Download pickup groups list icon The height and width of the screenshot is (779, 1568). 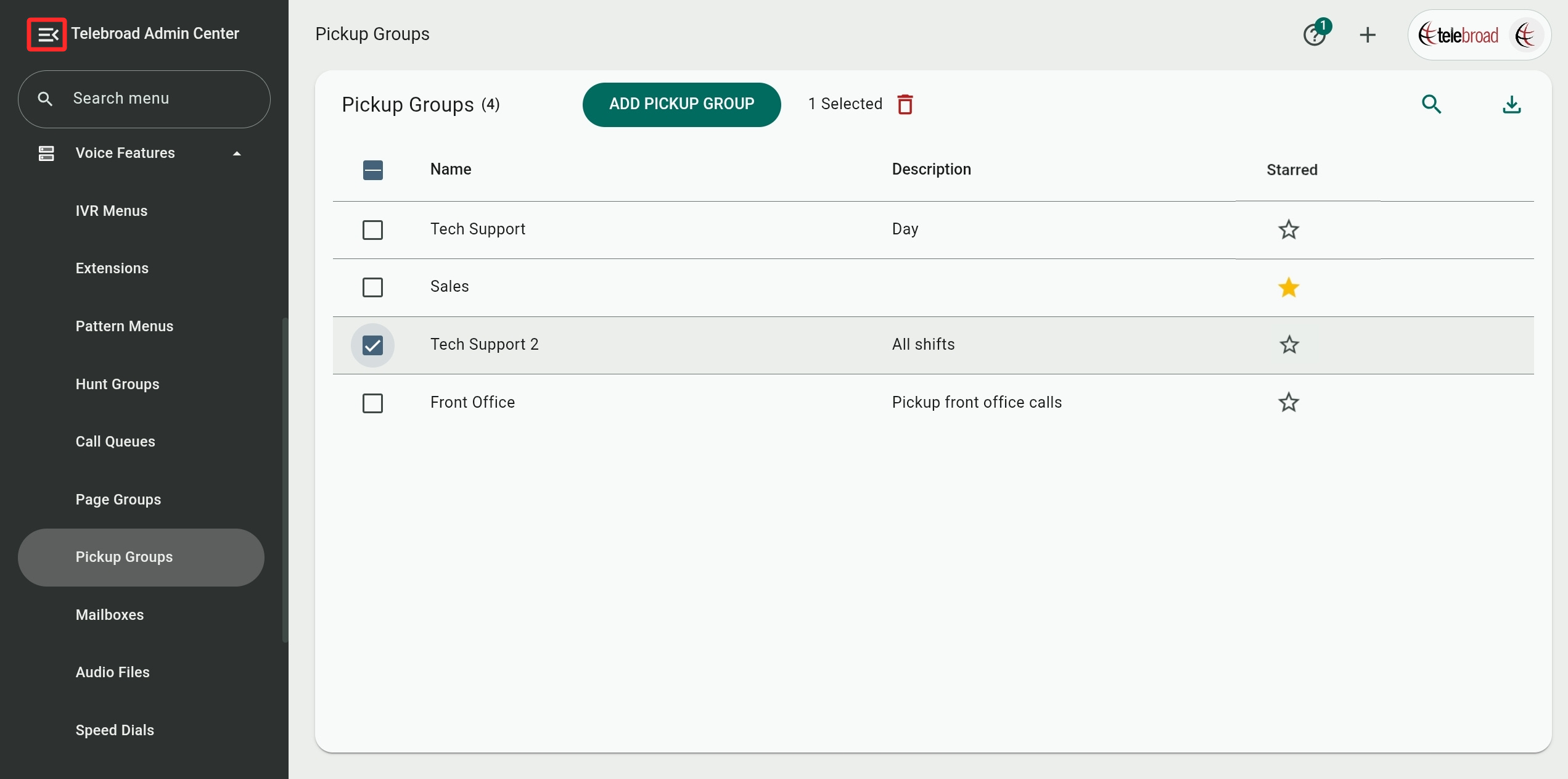[1511, 104]
